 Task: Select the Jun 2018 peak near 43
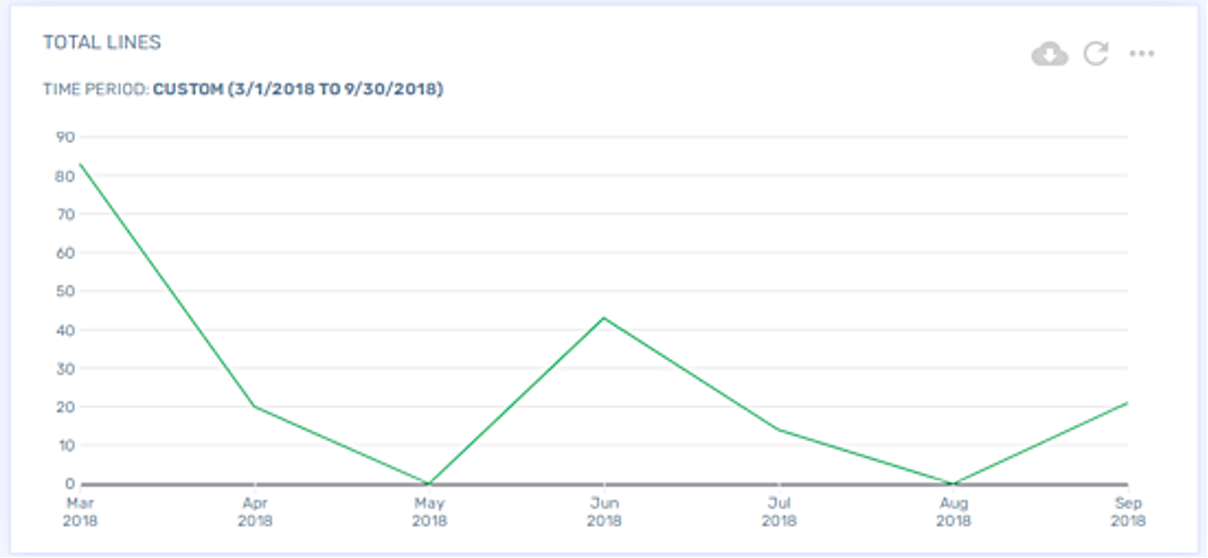click(603, 318)
